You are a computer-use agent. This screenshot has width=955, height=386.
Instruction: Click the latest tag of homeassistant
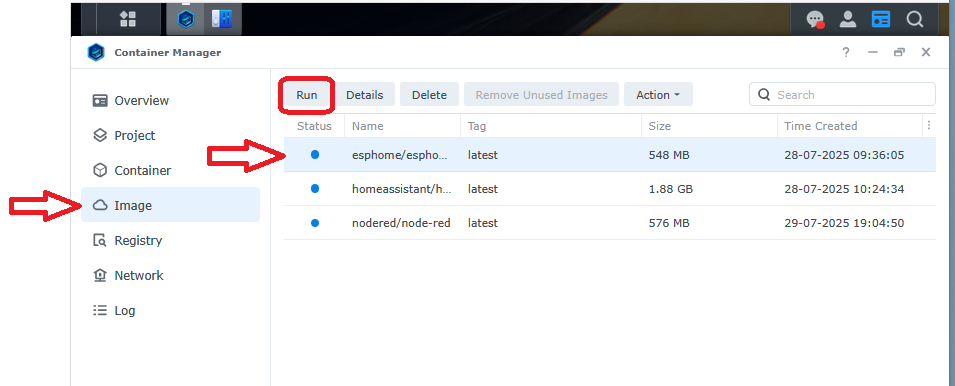tap(483, 189)
